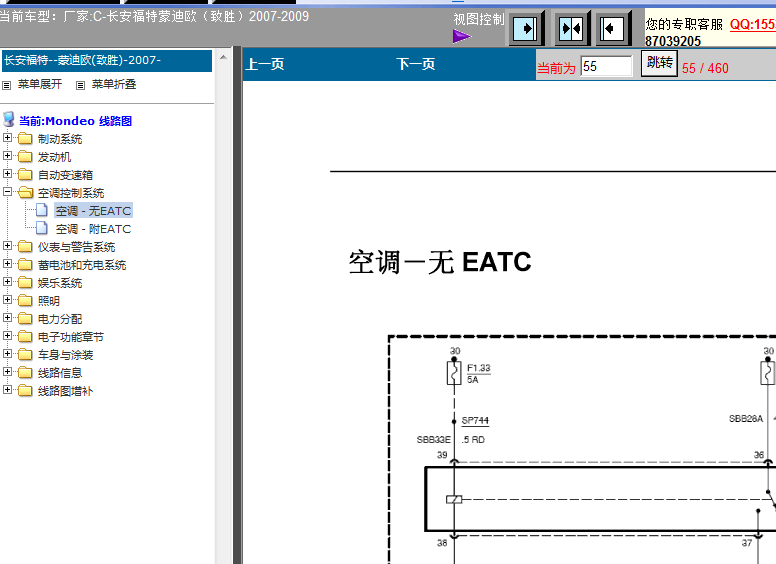776x564 pixels.
Task: Click the view control left-arrow icon
Action: pos(613,29)
